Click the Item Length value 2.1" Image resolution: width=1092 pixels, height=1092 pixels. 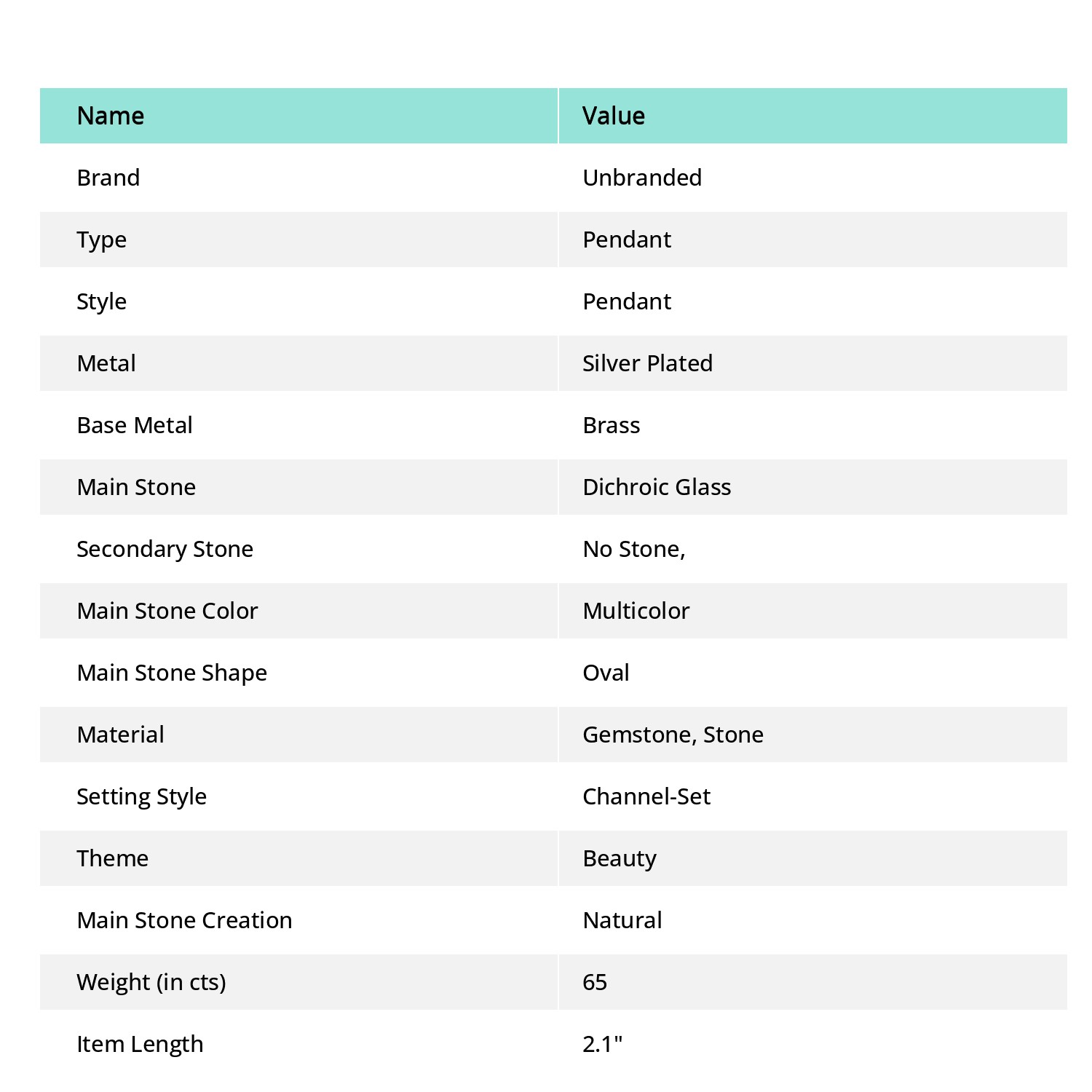pos(603,1044)
